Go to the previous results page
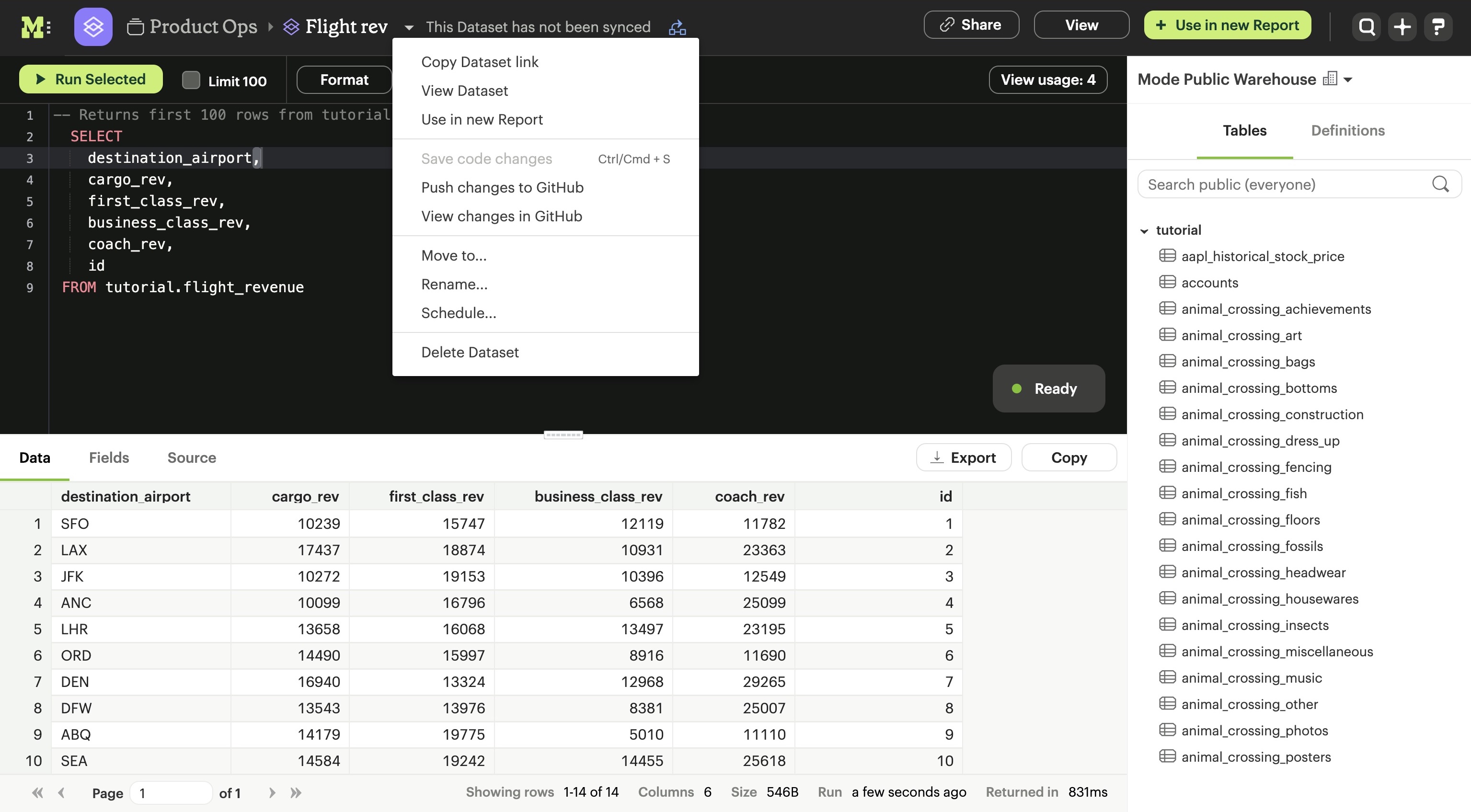The image size is (1471, 812). point(62,792)
